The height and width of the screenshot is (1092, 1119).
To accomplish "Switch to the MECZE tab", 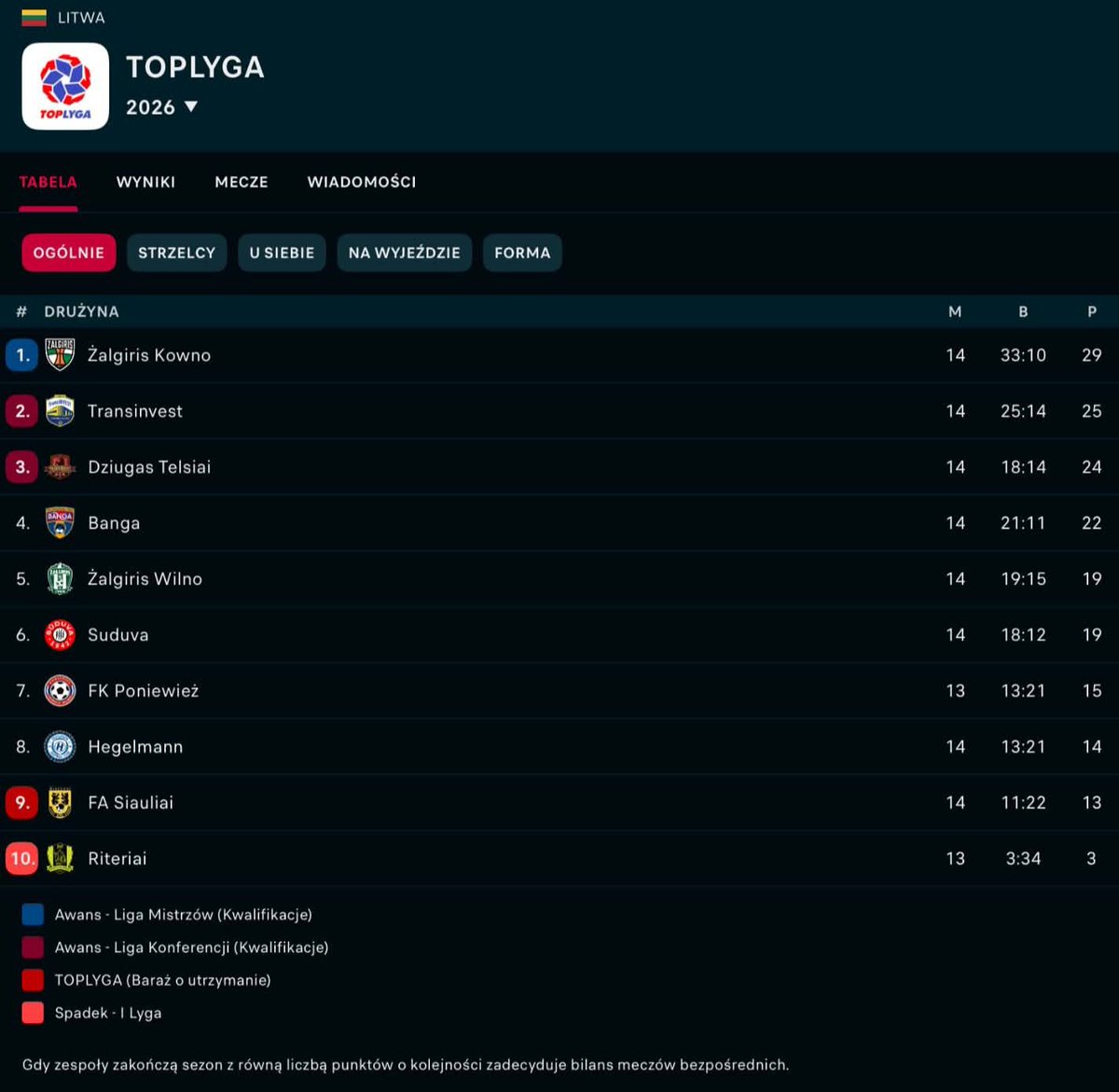I will tap(242, 182).
